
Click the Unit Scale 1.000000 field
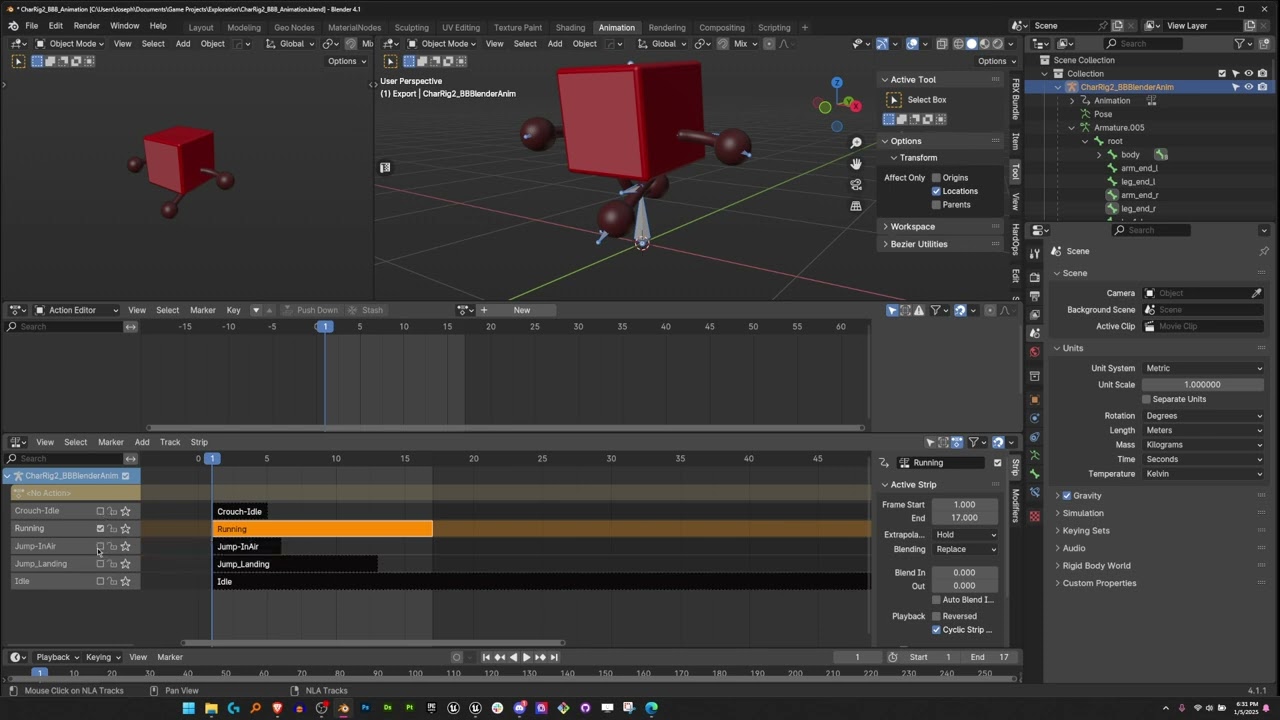(1204, 385)
